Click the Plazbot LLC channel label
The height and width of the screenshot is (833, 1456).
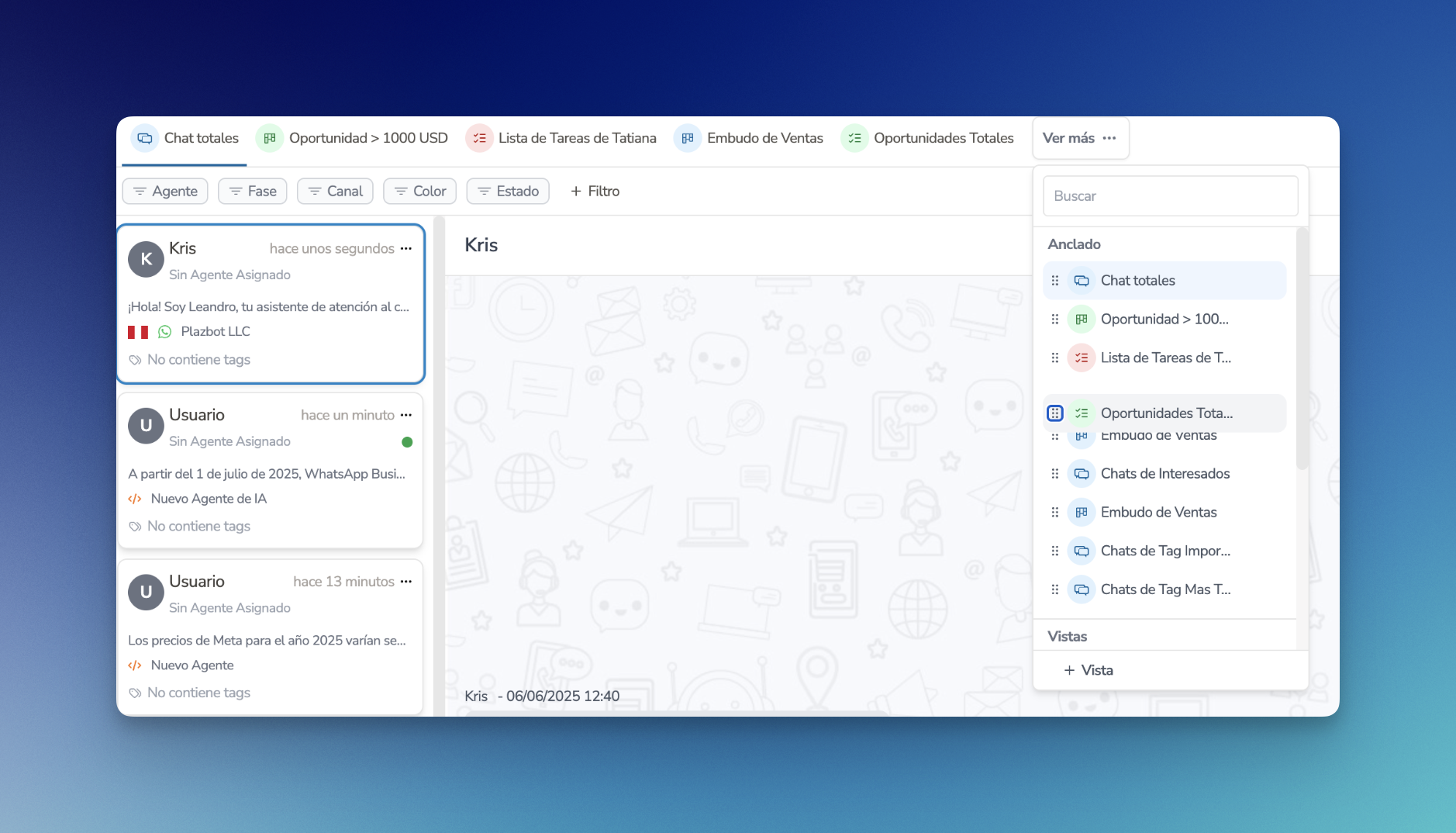[216, 332]
